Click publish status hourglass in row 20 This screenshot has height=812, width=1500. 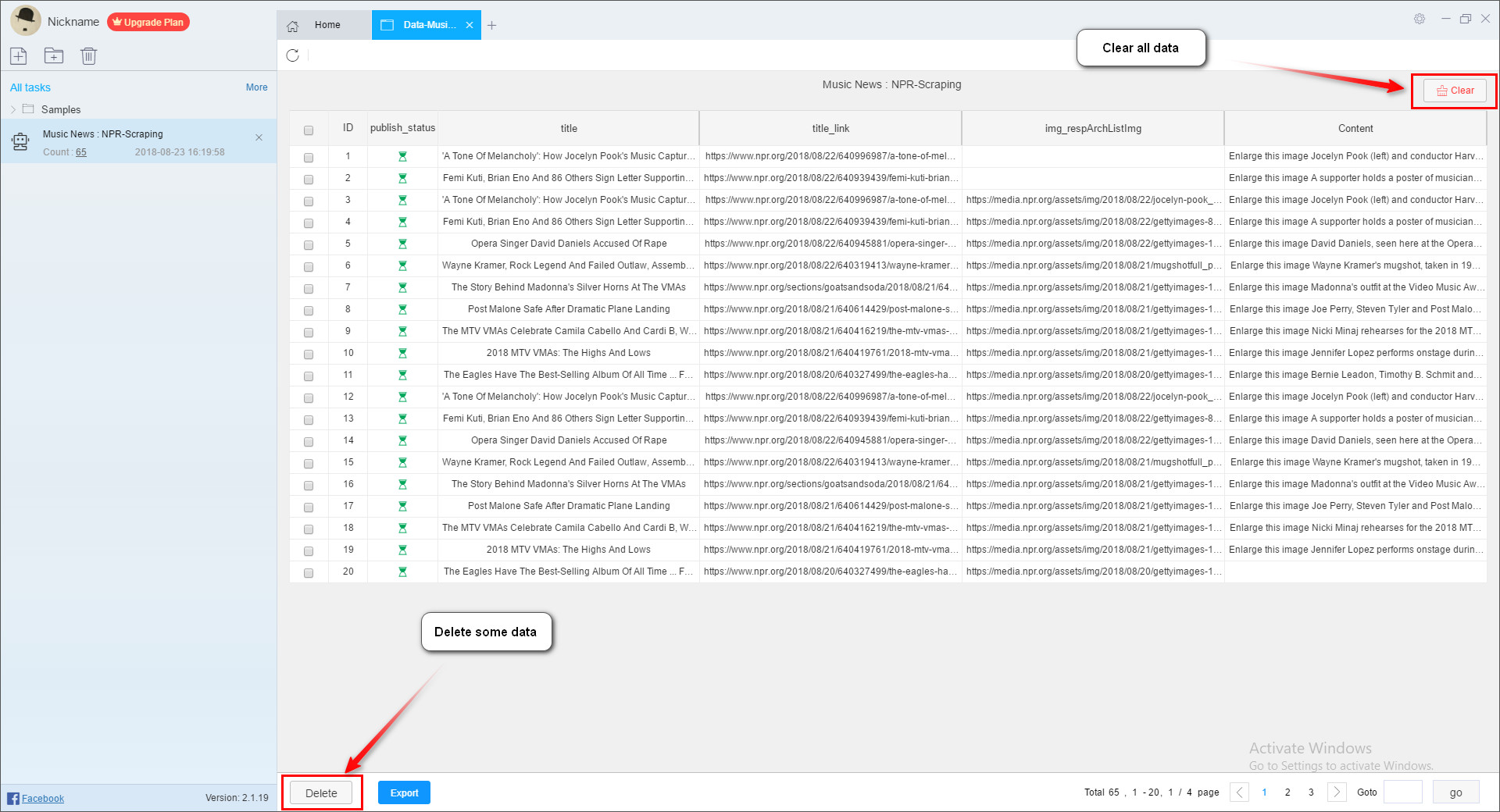pyautogui.click(x=402, y=572)
